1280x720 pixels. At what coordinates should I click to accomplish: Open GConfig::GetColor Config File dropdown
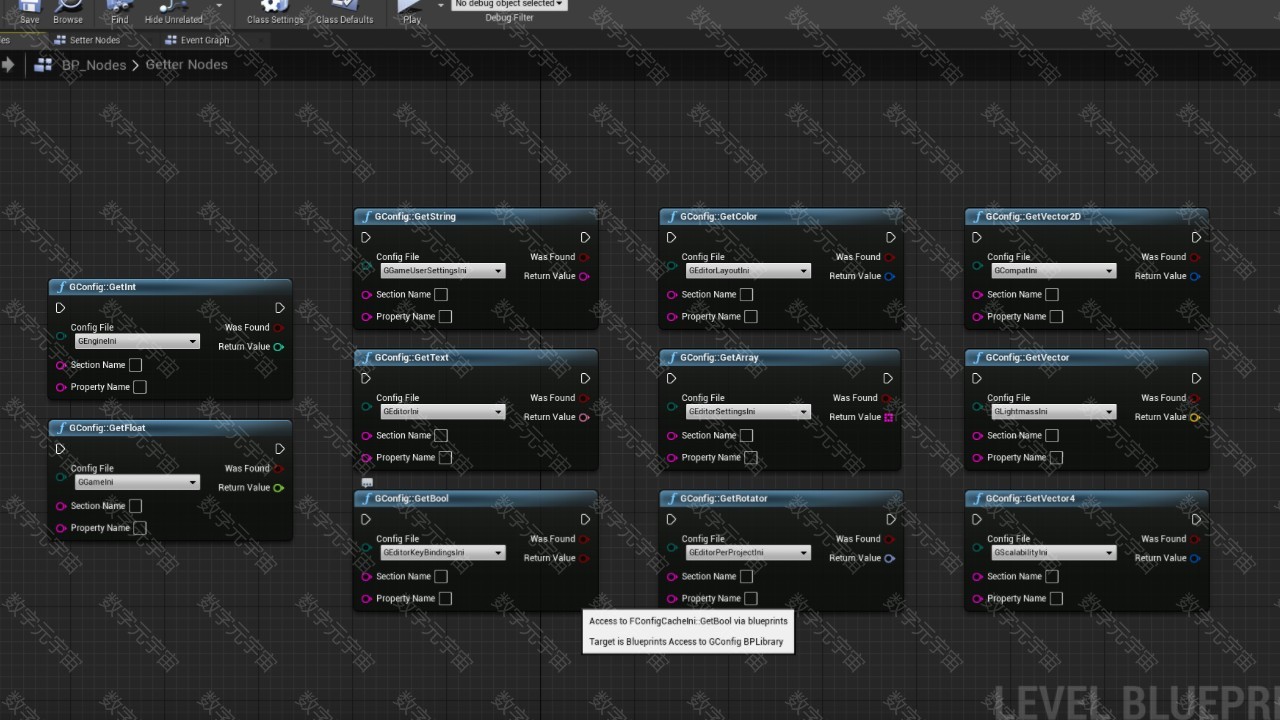point(748,271)
